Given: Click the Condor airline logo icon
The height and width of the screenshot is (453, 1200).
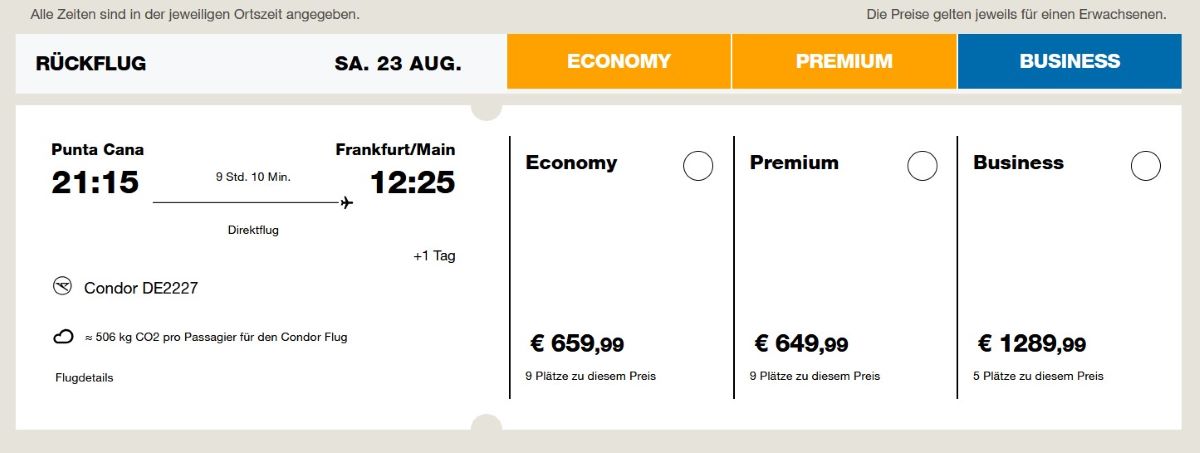Looking at the screenshot, I should 63,287.
